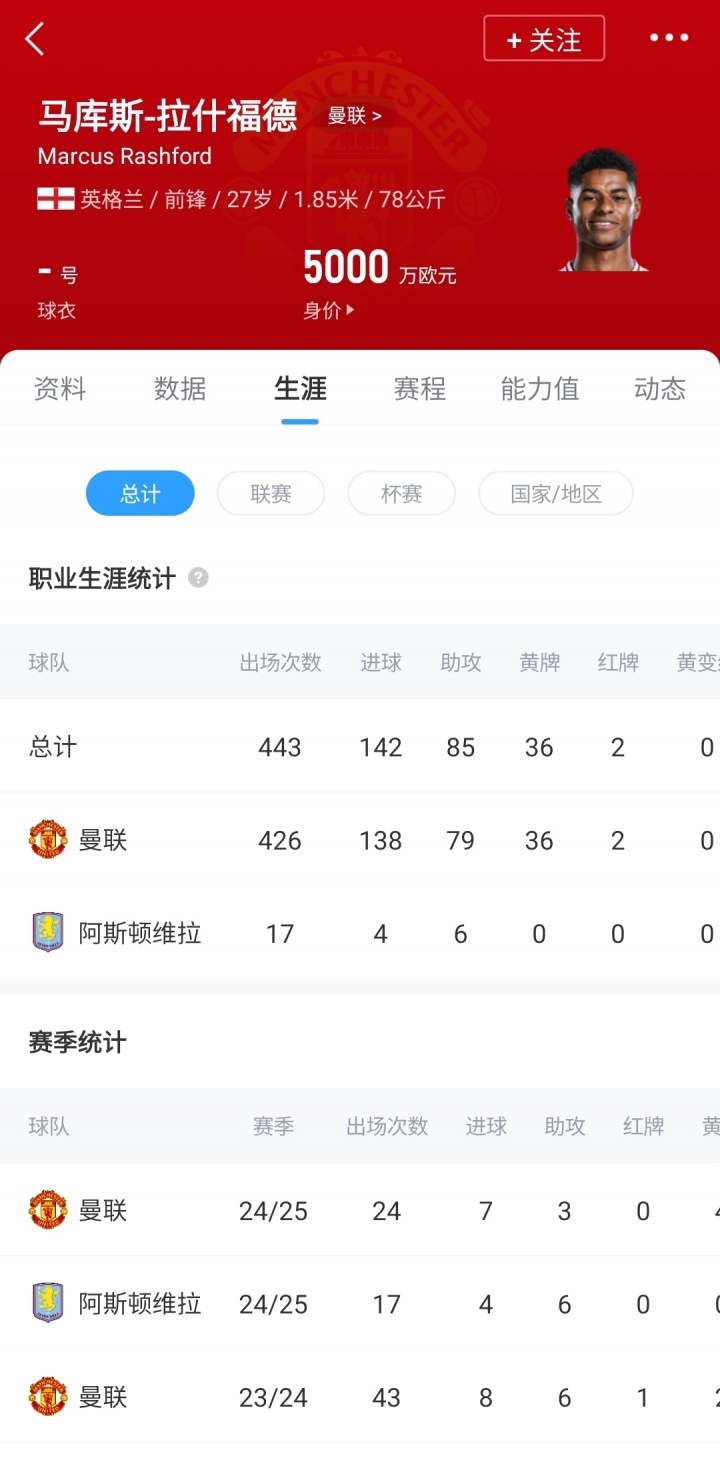Viewport: 720px width, 1462px height.
Task: Select the 联赛 filter pill
Action: pos(271,493)
